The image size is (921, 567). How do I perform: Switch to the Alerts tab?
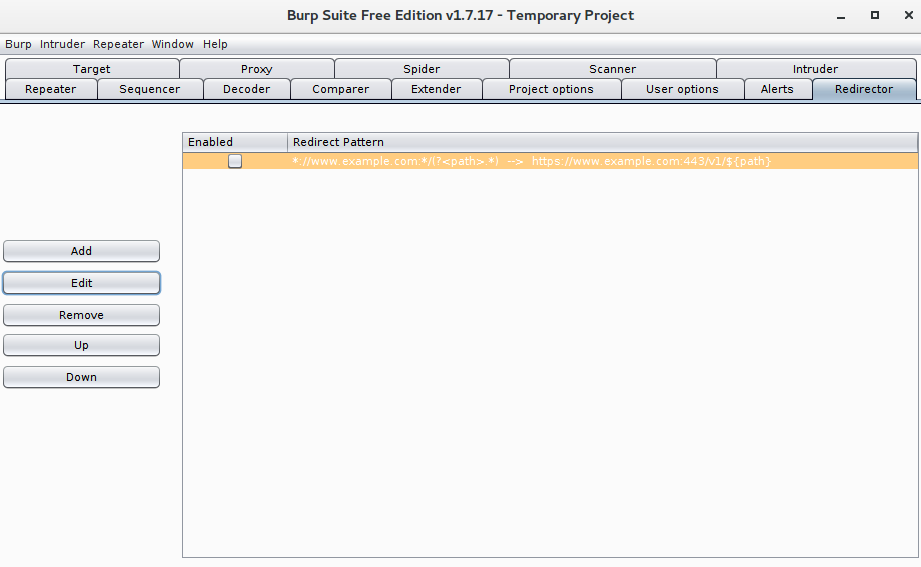pyautogui.click(x=777, y=89)
